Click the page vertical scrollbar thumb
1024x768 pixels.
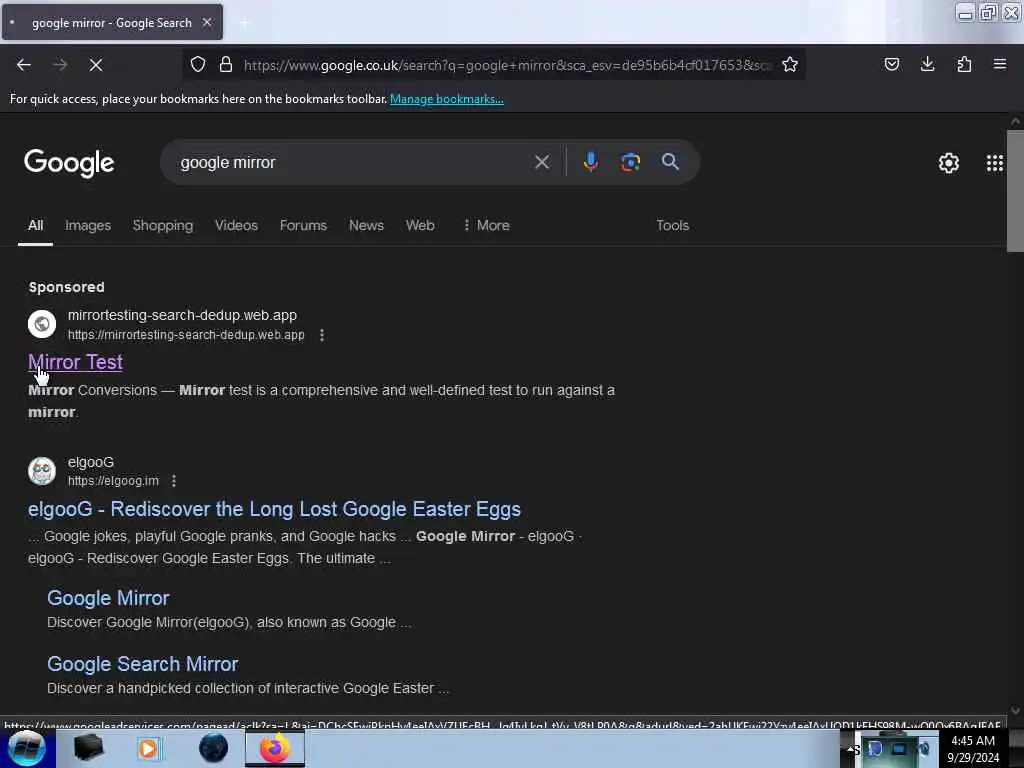[x=1016, y=191]
